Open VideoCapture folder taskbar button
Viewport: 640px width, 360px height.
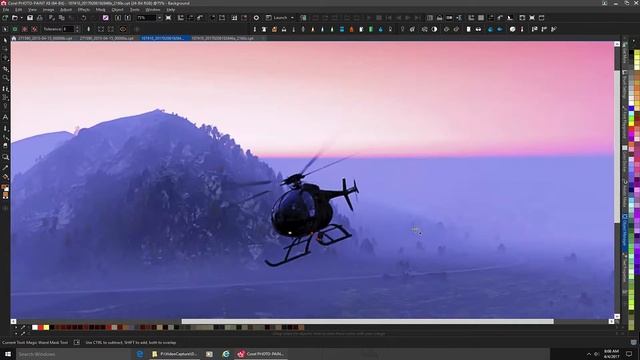(x=175, y=354)
